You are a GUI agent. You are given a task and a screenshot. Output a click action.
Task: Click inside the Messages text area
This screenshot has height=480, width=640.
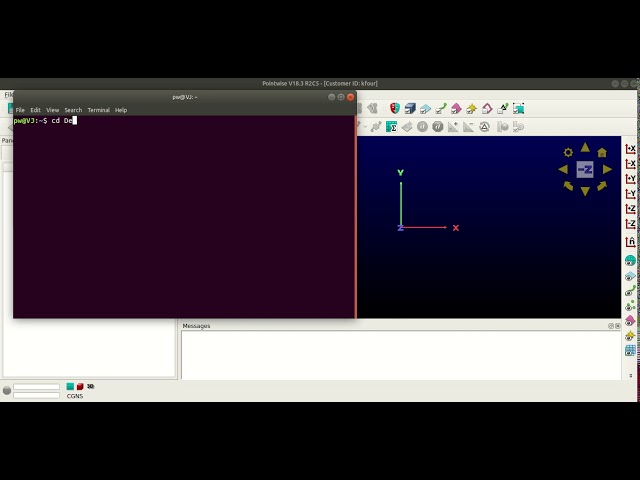coord(401,355)
